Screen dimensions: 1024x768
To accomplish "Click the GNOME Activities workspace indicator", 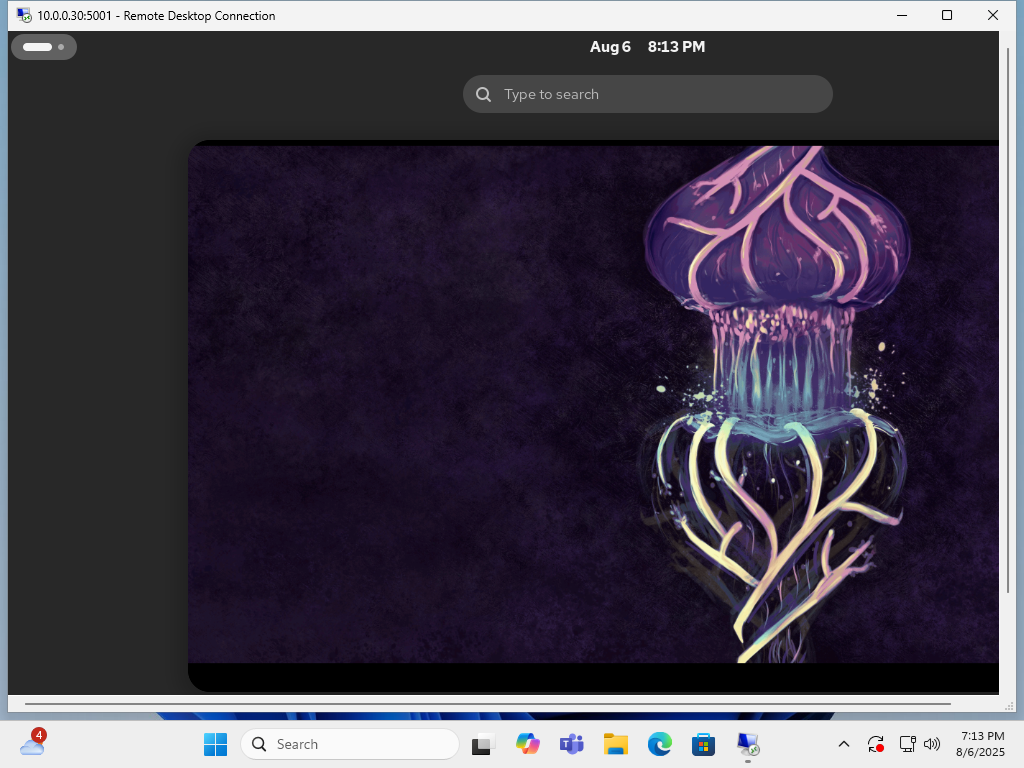I will point(44,47).
